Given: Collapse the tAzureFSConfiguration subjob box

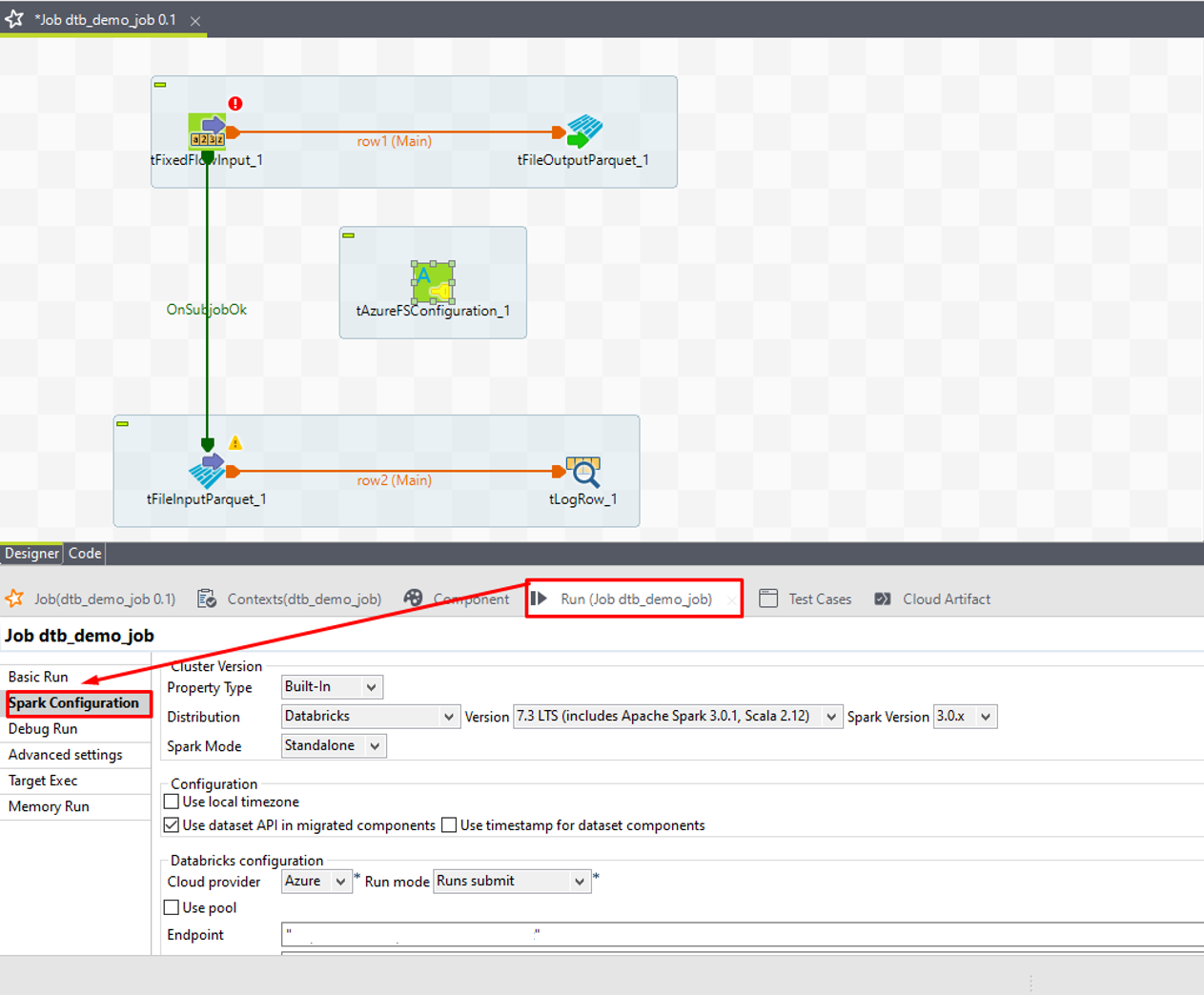Looking at the screenshot, I should click(x=349, y=235).
